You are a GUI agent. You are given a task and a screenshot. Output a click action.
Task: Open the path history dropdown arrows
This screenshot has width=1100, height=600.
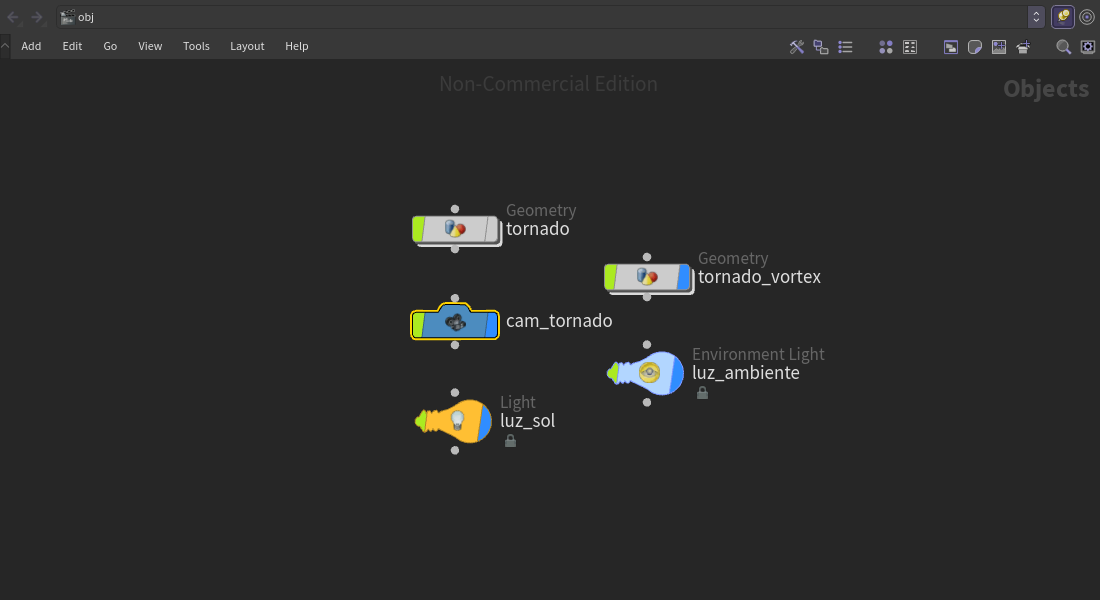[x=1036, y=17]
